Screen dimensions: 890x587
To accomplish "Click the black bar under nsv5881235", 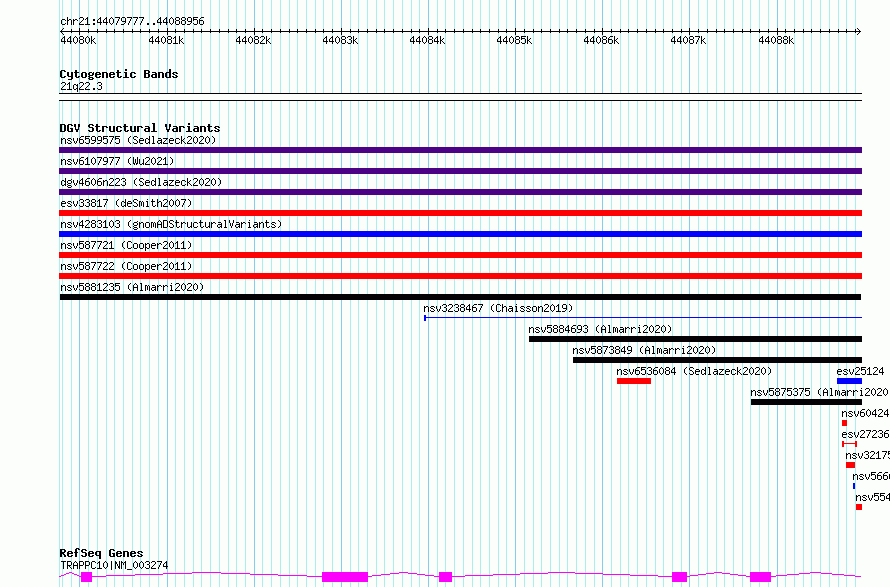I will coord(460,297).
